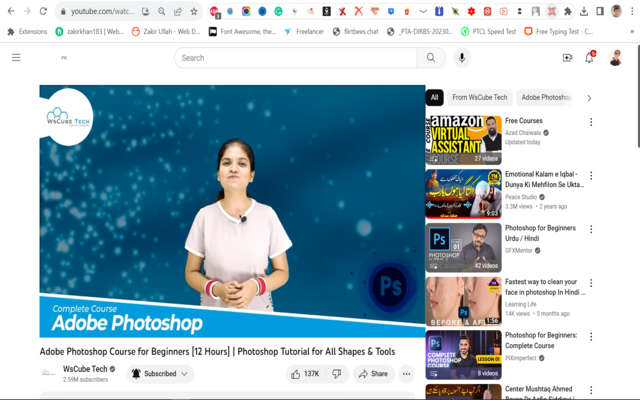Open the Azad Chaiwala channel name
The image size is (640, 400).
(523, 133)
